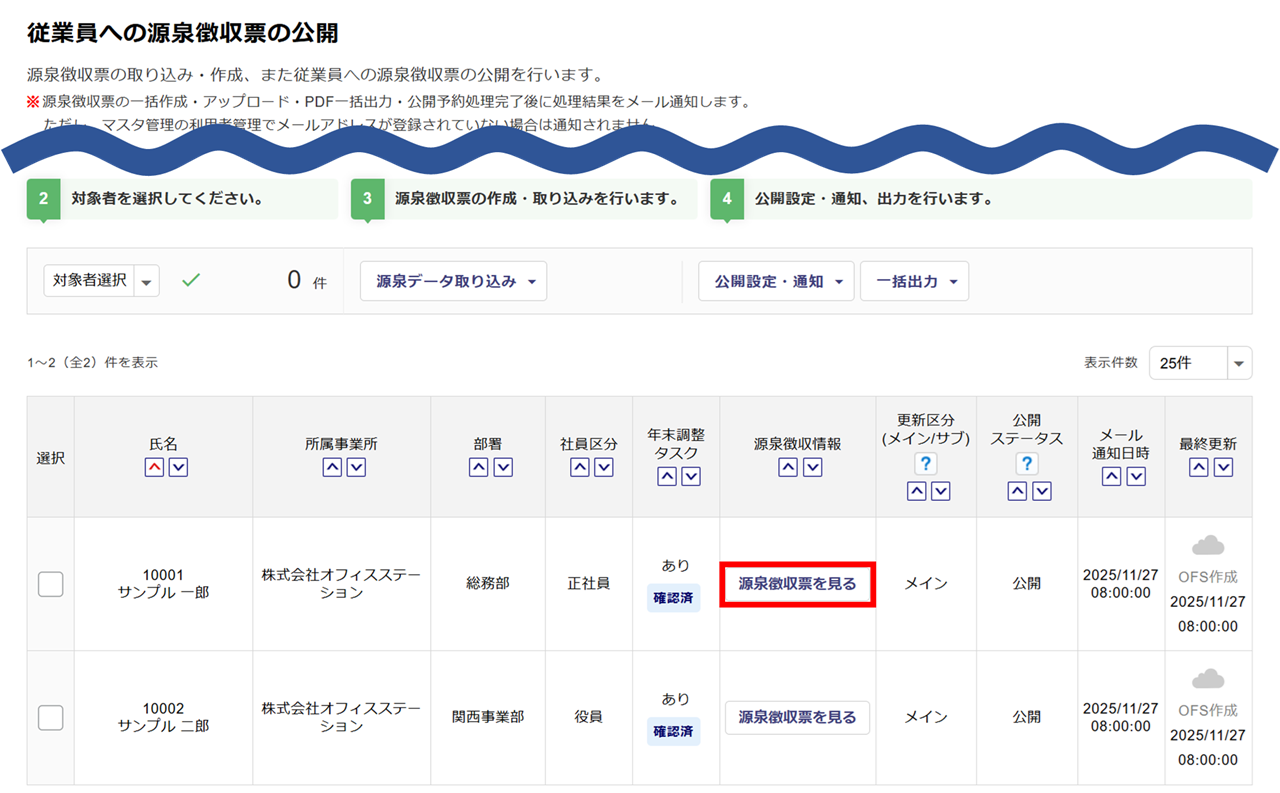The image size is (1280, 793).
Task: Sort 氏名 column ascending with up arrow
Action: 154,467
